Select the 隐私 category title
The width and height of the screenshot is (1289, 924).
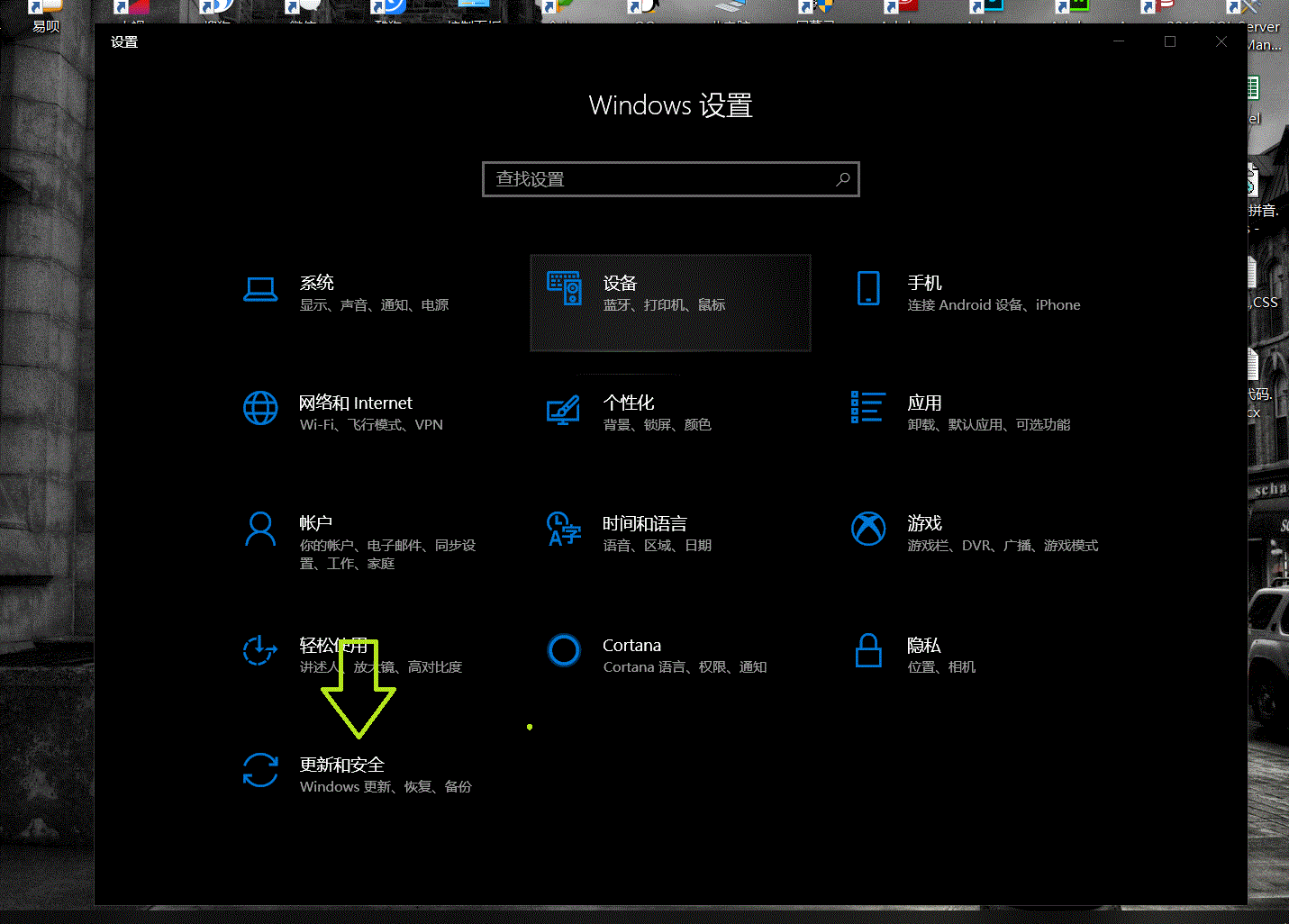pos(924,645)
